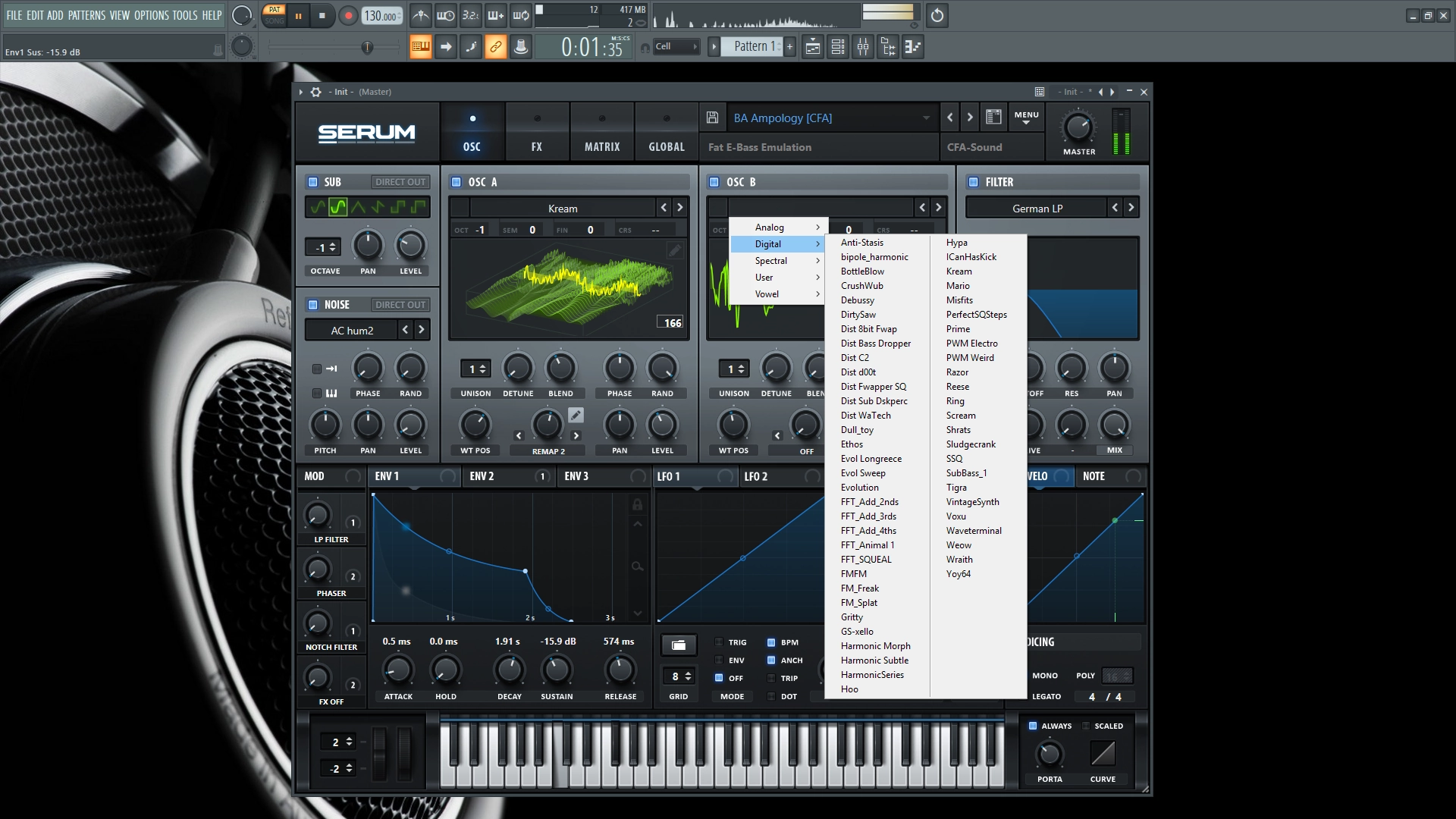Viewport: 1456px width, 819px height.
Task: Toggle loop recording icon
Action: pyautogui.click(x=521, y=15)
